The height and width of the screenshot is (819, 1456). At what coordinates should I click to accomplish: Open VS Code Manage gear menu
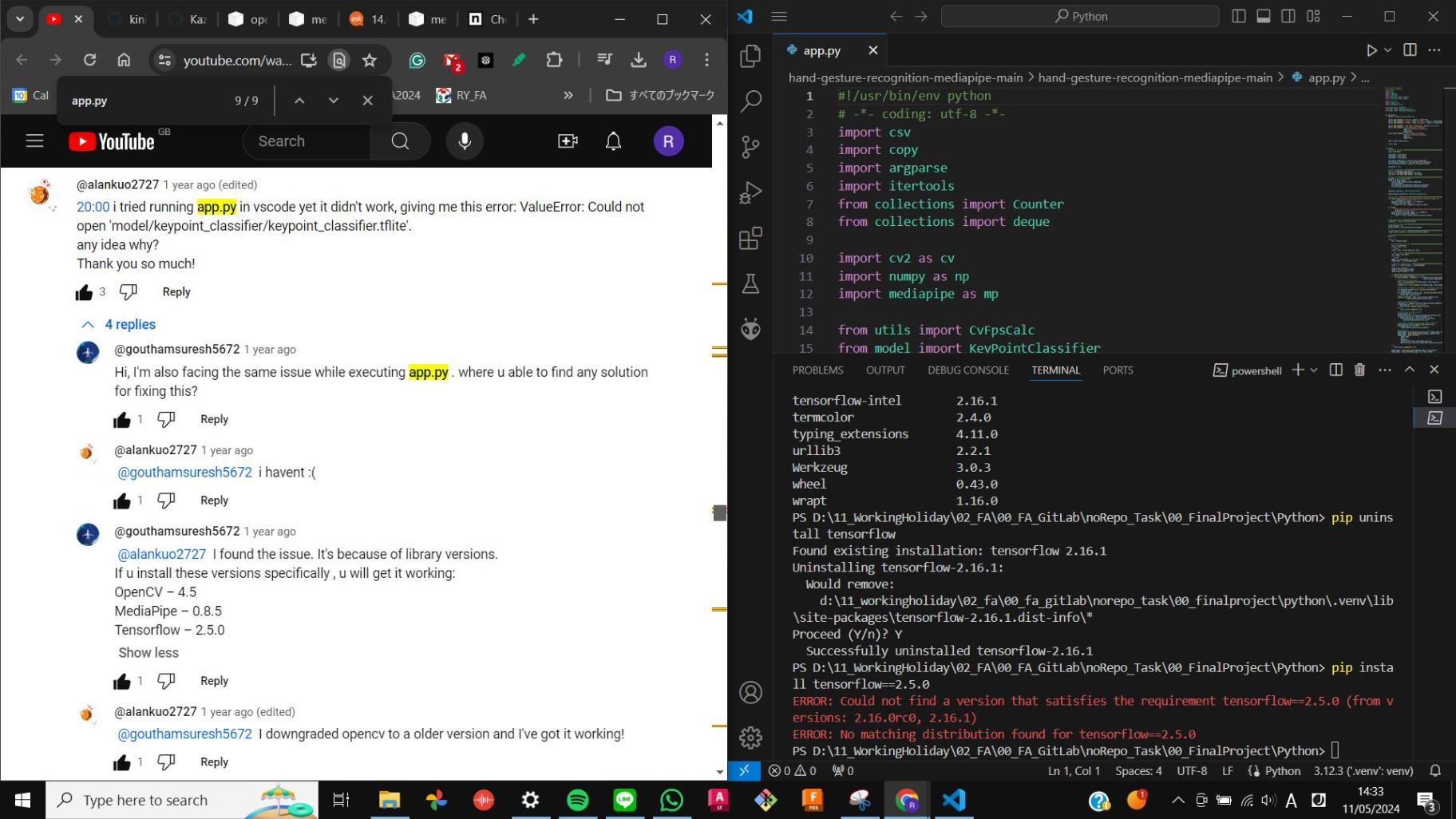[x=750, y=738]
